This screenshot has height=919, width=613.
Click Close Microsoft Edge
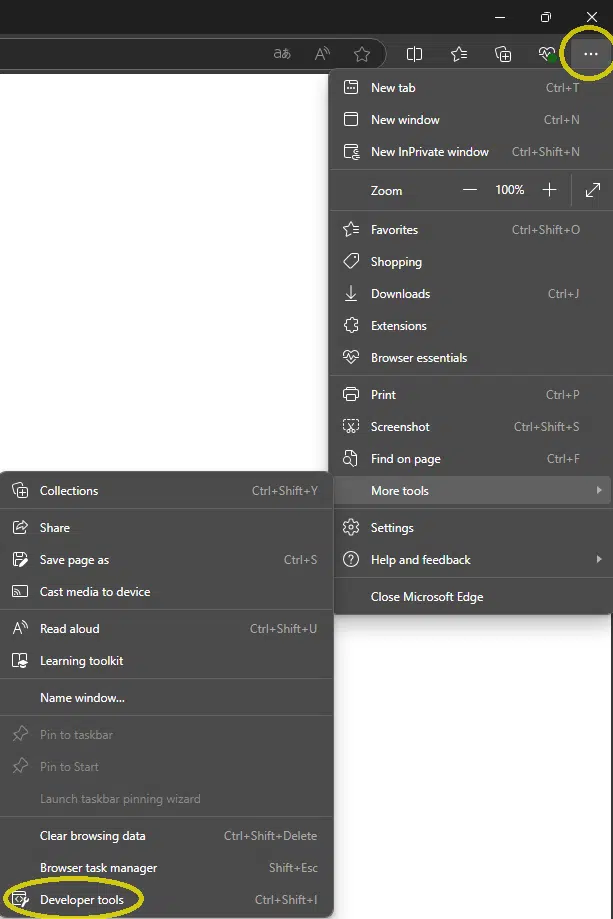[x=427, y=597]
